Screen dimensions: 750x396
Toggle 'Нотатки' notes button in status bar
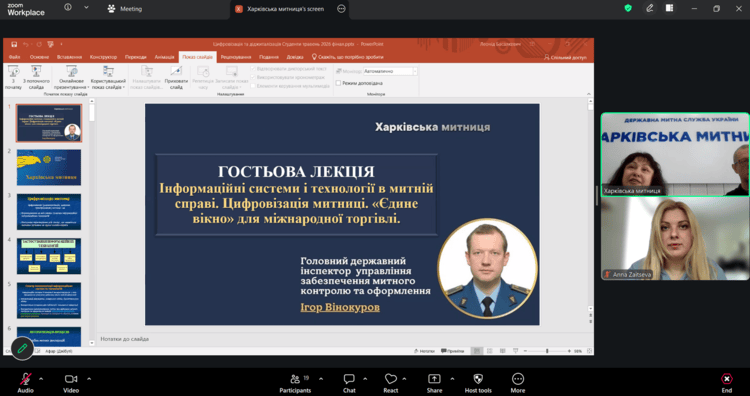[x=425, y=351]
